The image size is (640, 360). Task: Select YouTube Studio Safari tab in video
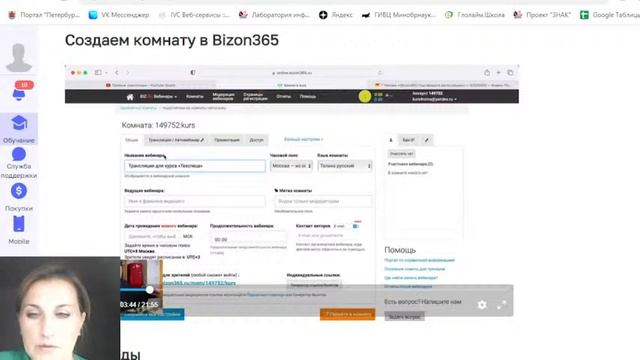[140, 85]
